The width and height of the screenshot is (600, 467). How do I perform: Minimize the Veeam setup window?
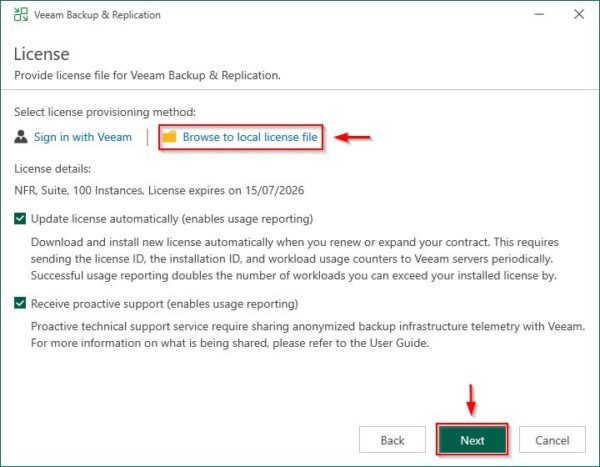(539, 15)
